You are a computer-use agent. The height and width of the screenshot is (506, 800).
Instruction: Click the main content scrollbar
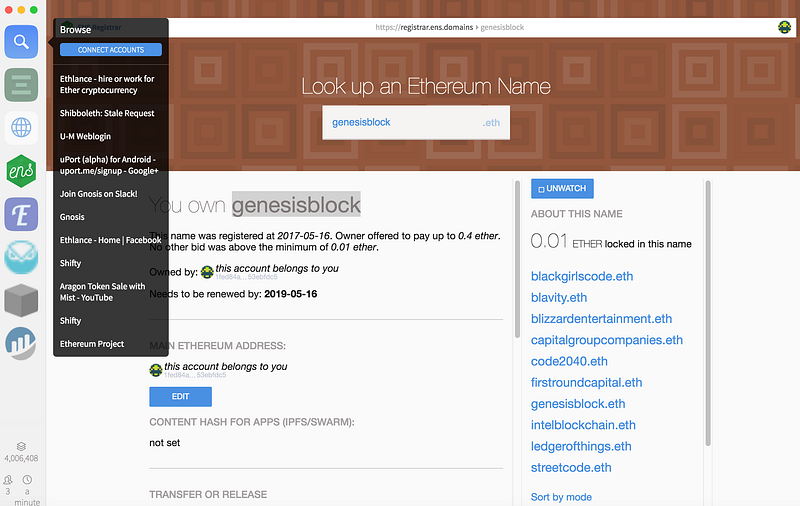[x=517, y=259]
